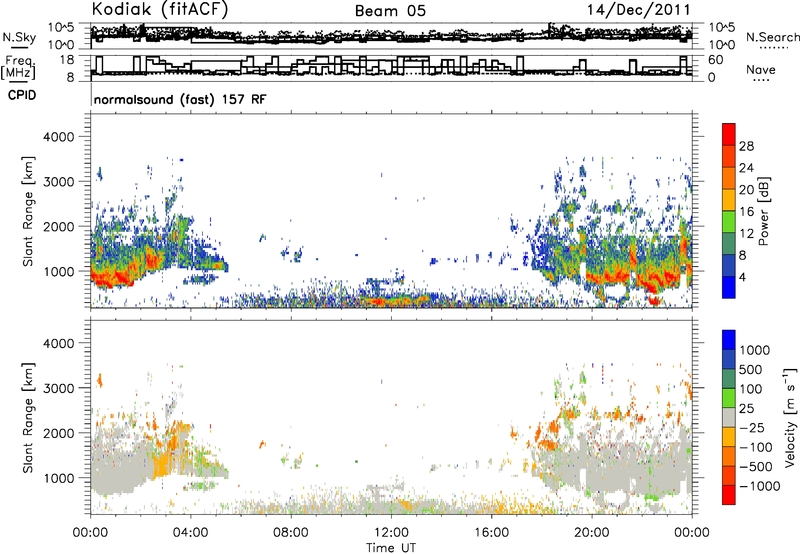Click the '2000' tick of velocity panel
800x554 pixels.
tap(58, 433)
